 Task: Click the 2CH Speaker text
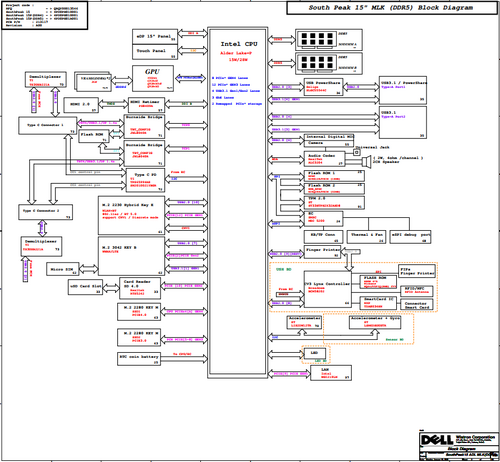click(x=386, y=162)
